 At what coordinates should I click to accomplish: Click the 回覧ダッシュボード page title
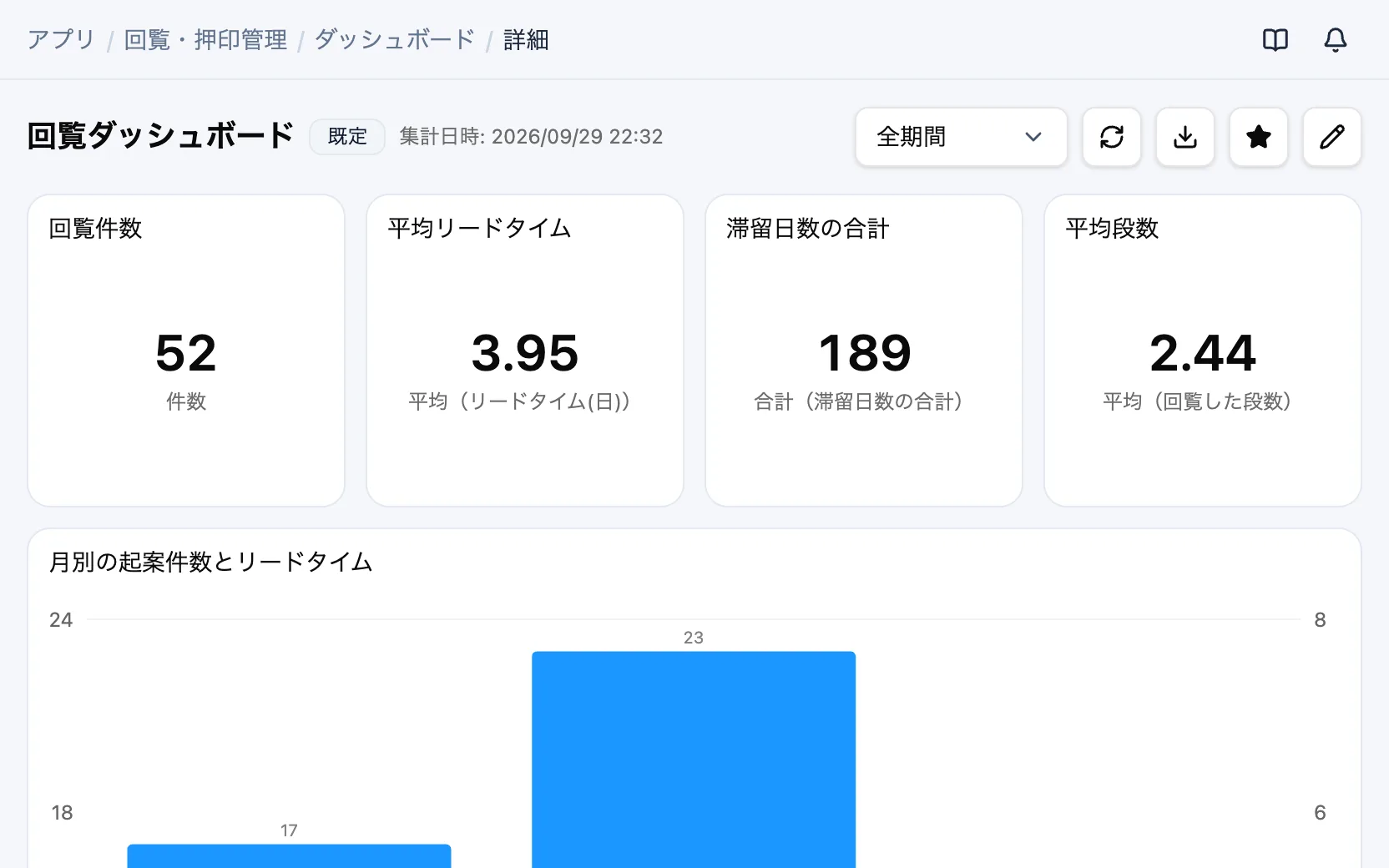(160, 136)
